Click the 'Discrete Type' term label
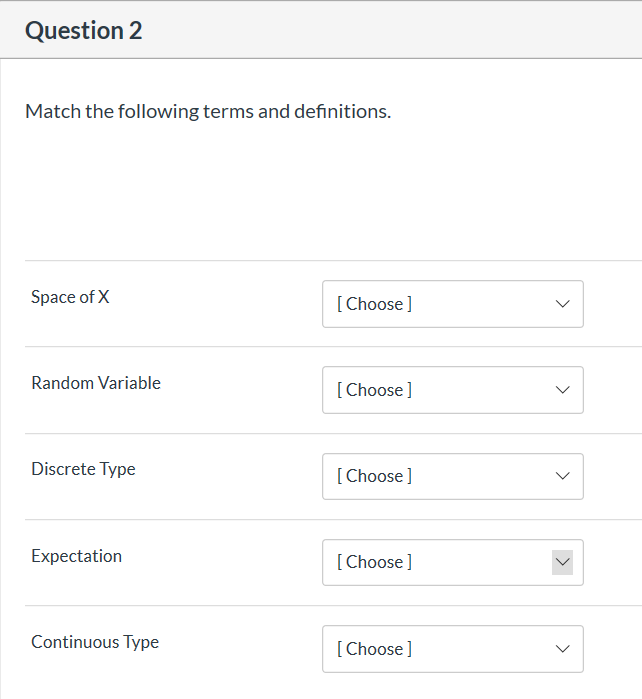 coord(83,469)
